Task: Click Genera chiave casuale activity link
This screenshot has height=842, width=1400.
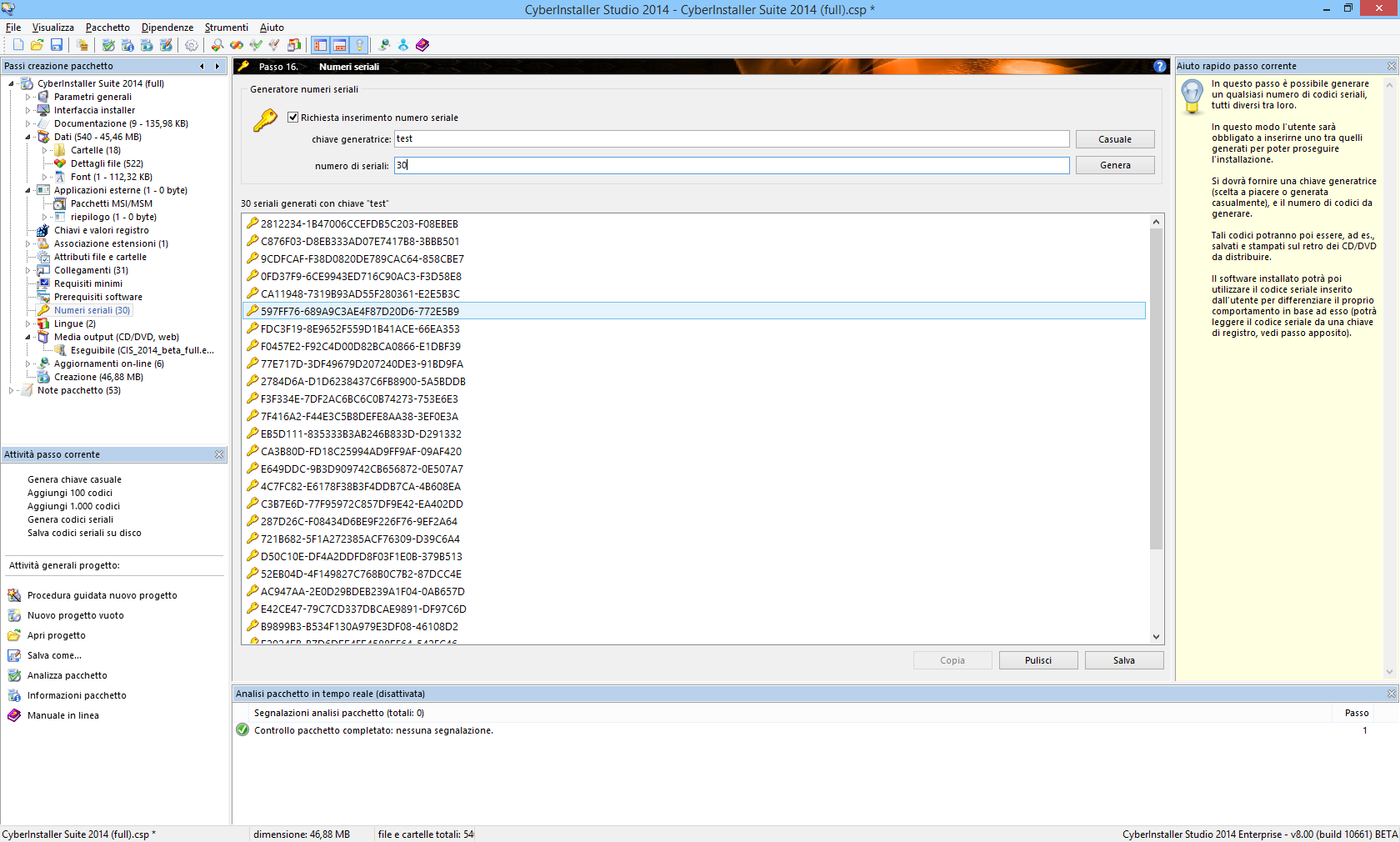Action: tap(74, 479)
